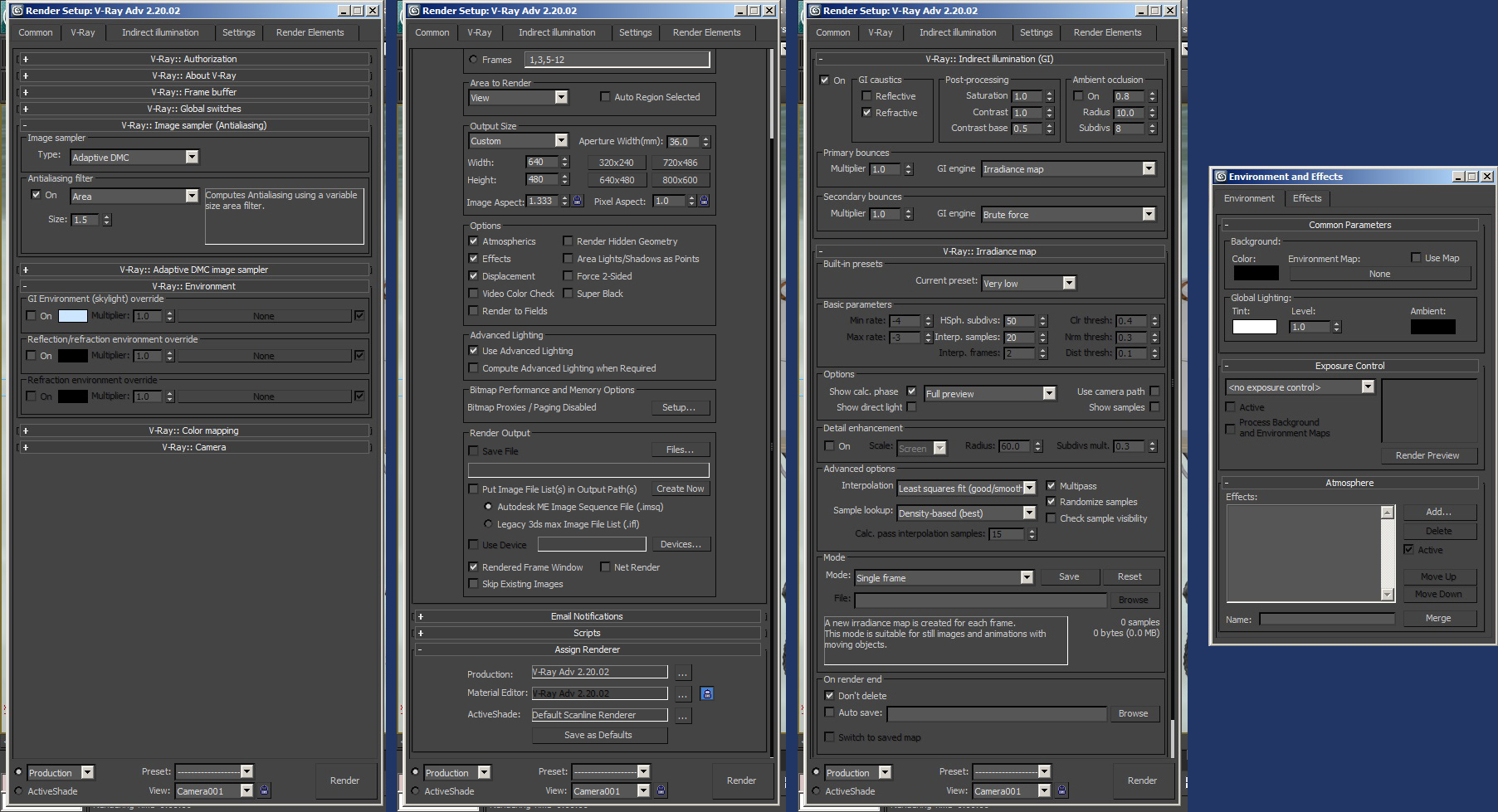Turn off the Antialiasing filter On checkbox
This screenshot has width=1498, height=812.
point(36,195)
